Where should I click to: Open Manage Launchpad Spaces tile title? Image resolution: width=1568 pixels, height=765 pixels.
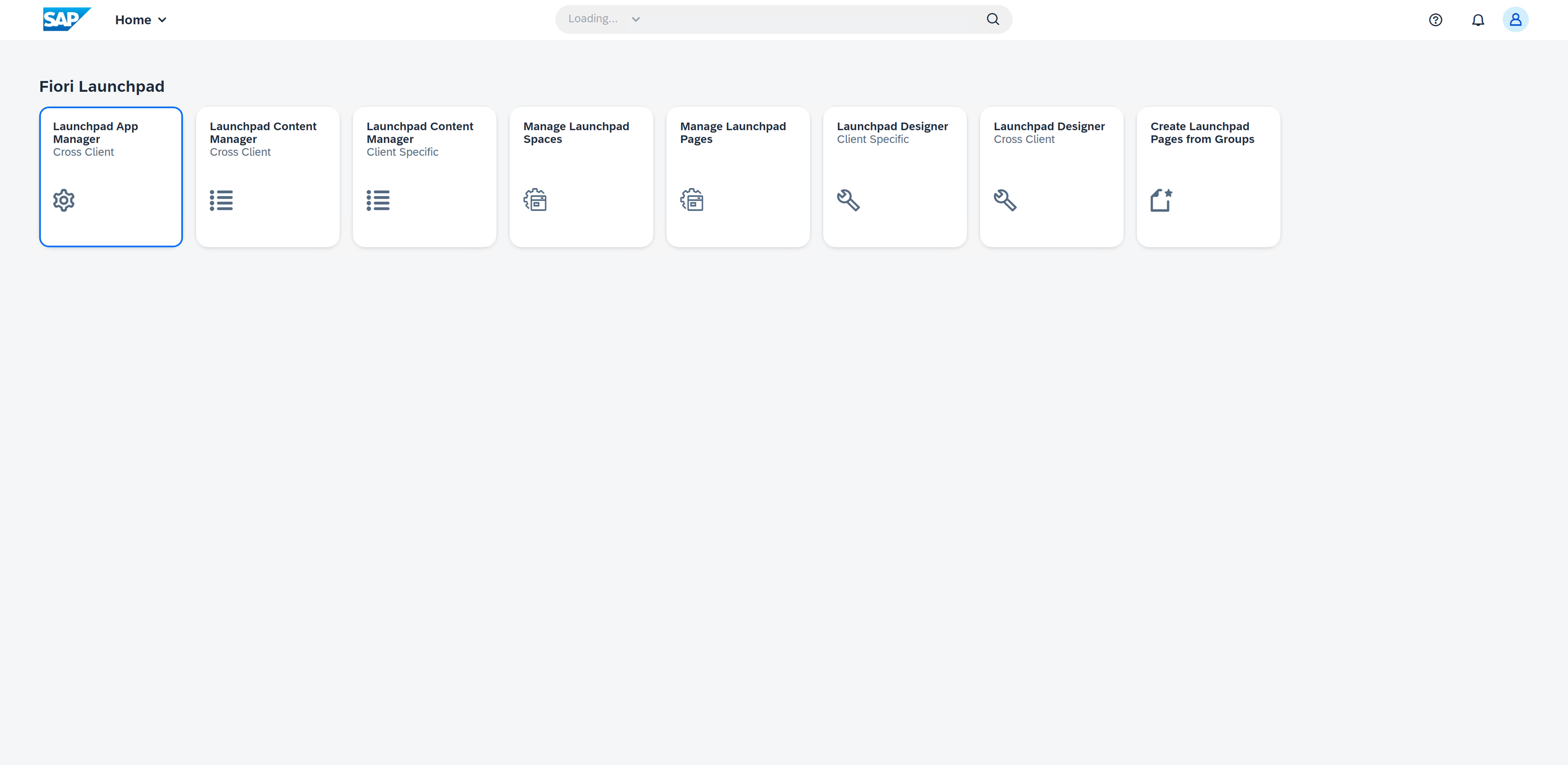576,133
